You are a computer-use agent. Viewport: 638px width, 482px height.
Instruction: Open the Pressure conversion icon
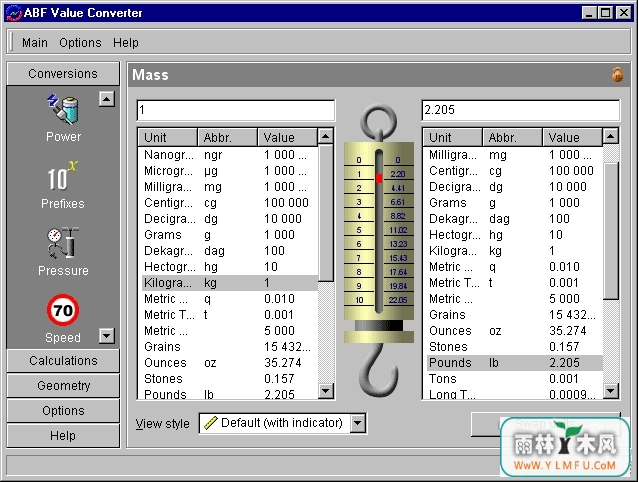coord(63,252)
